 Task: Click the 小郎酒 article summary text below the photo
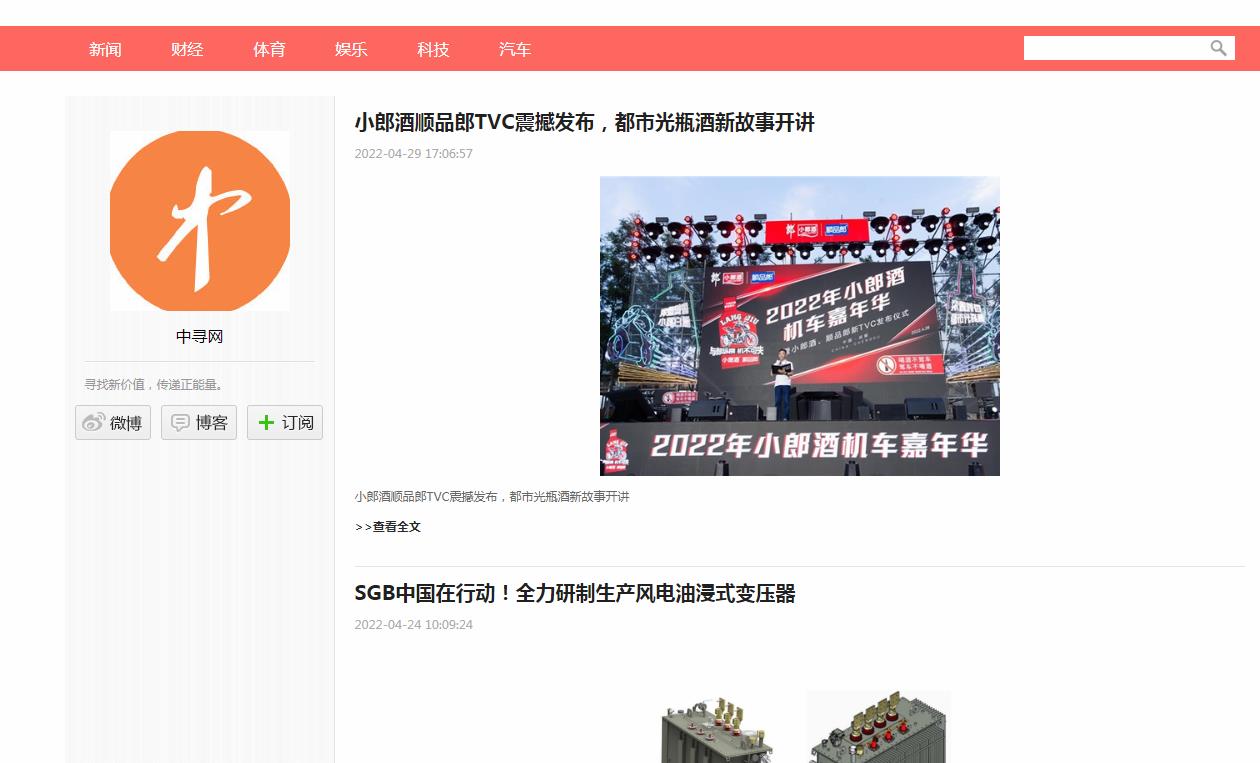492,496
